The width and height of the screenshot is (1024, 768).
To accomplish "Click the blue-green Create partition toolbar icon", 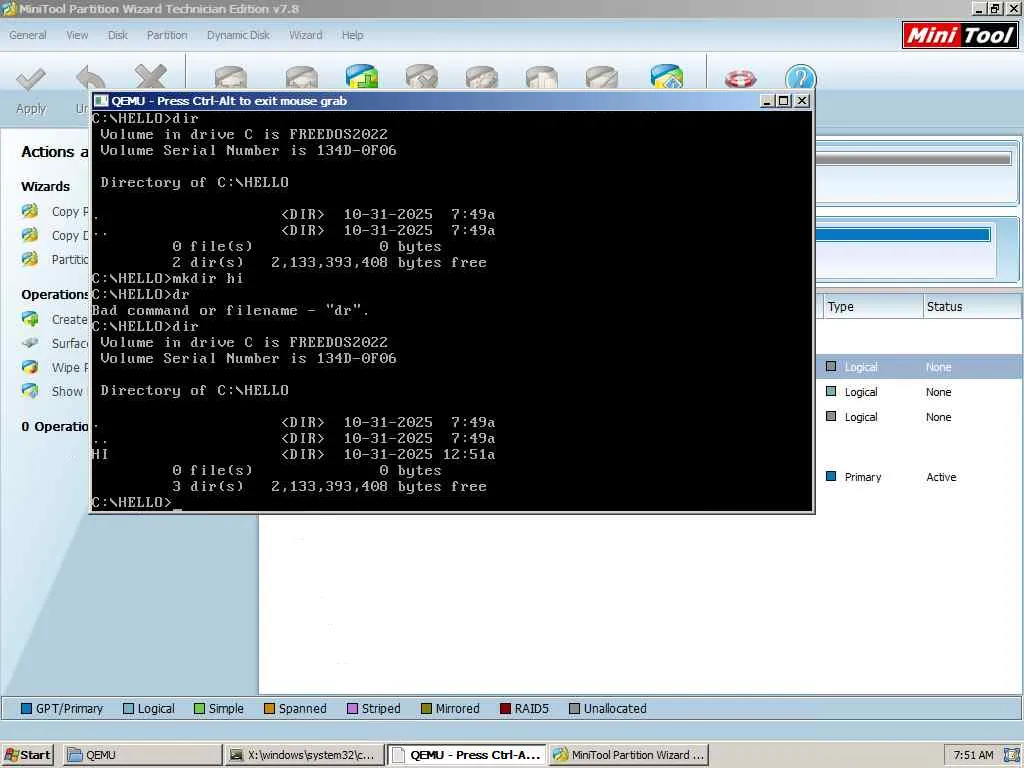I will [x=361, y=76].
